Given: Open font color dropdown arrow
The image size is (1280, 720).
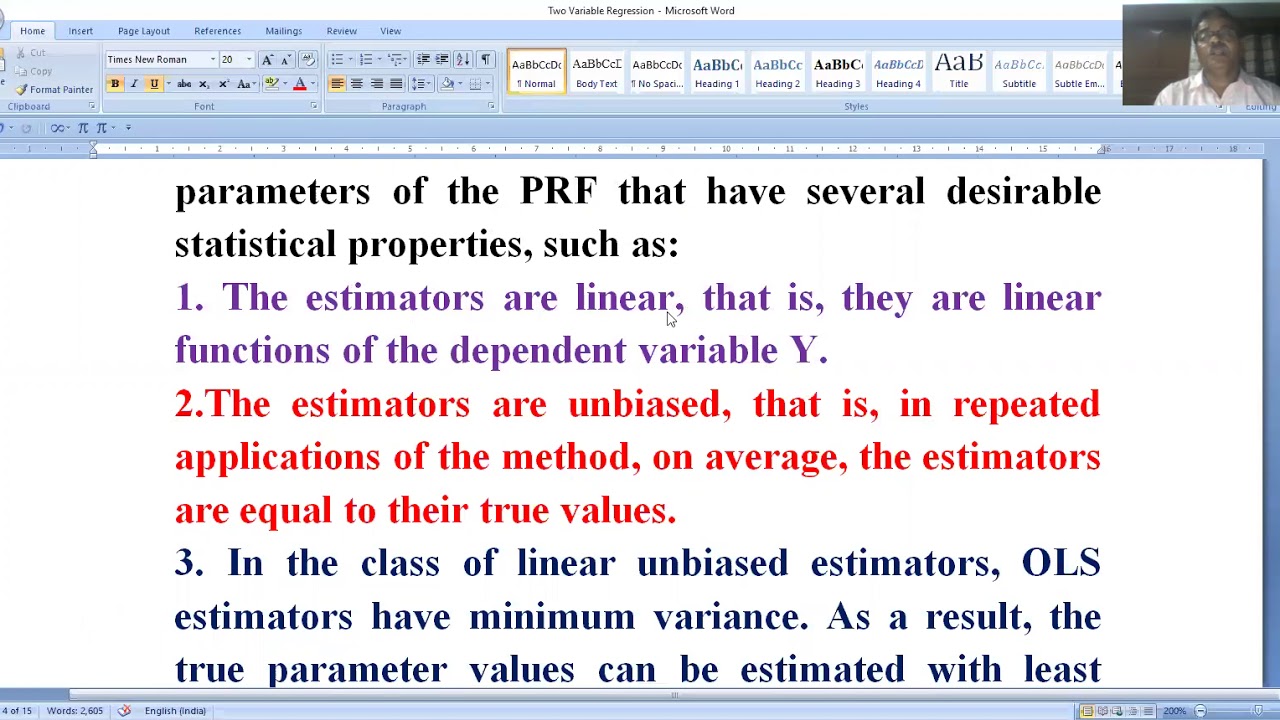Looking at the screenshot, I should click(312, 84).
